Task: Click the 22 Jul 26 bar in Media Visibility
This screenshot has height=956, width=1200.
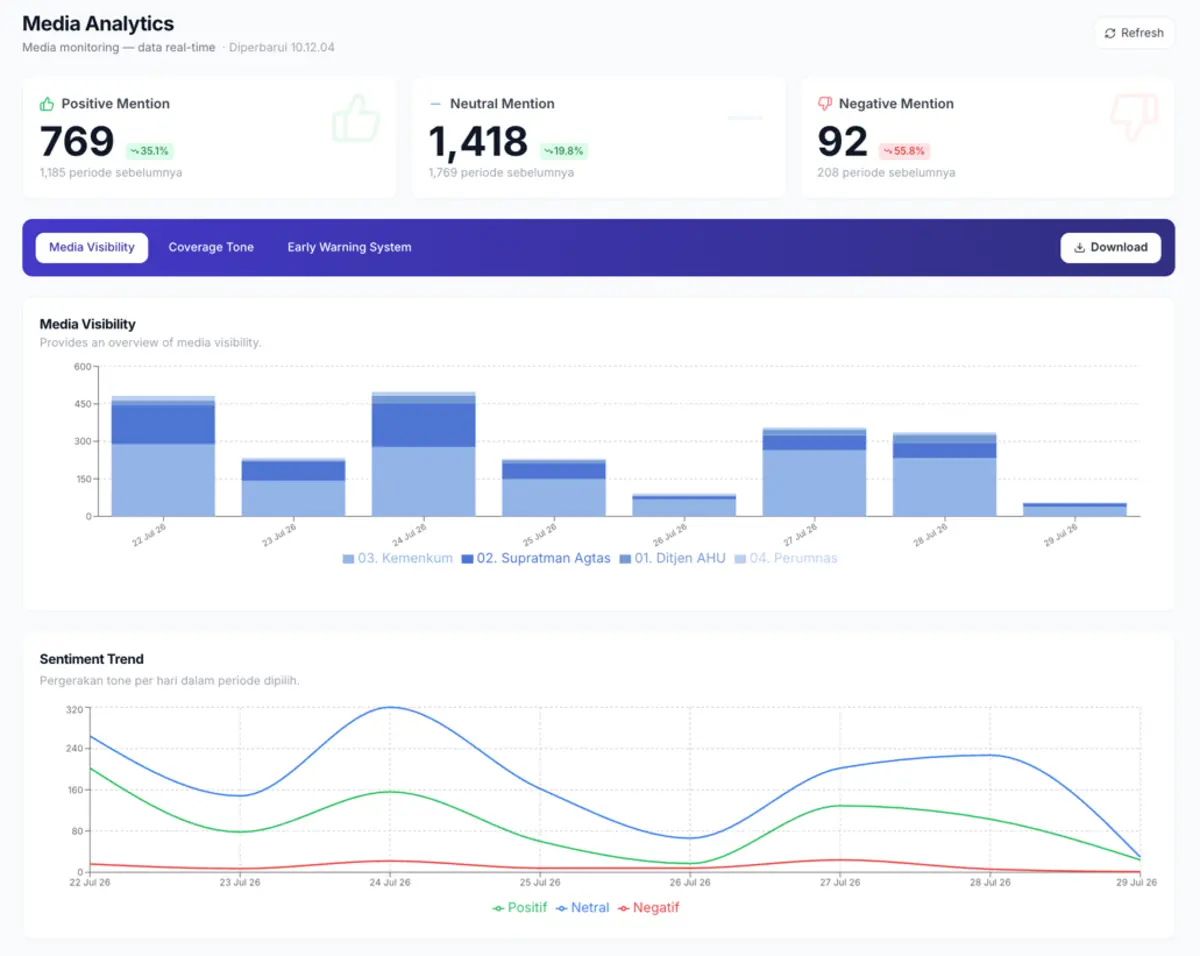Action: click(x=163, y=456)
